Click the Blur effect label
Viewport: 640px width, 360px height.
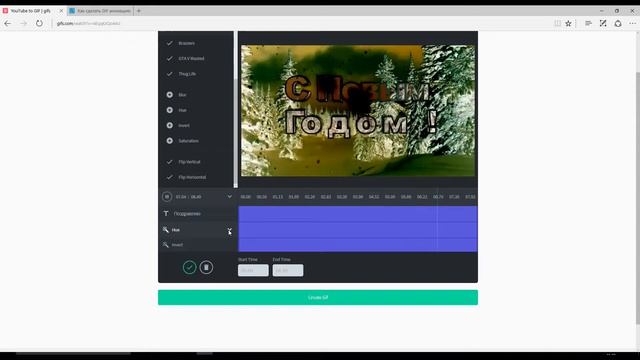[x=182, y=95]
